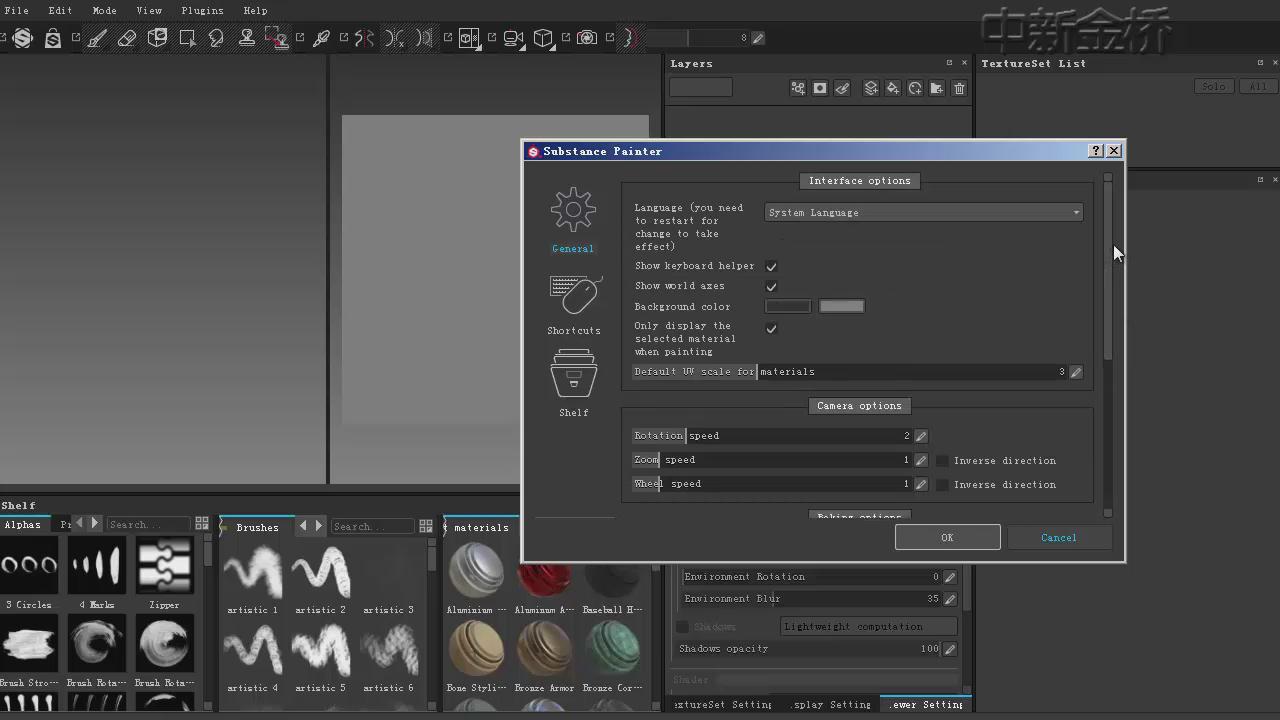Click Cancel button in preferences dialog
Image resolution: width=1280 pixels, height=720 pixels.
(1058, 537)
